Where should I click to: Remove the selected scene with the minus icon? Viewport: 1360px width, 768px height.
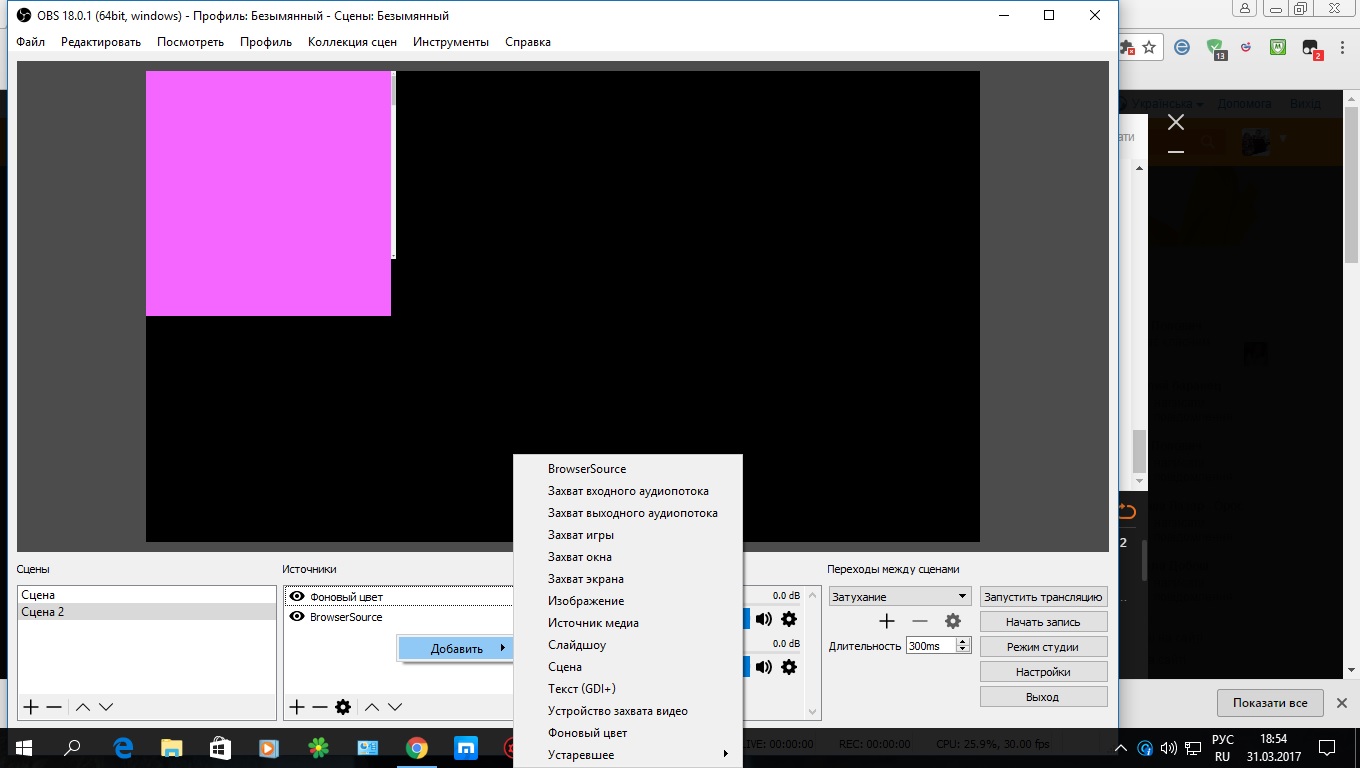(54, 707)
